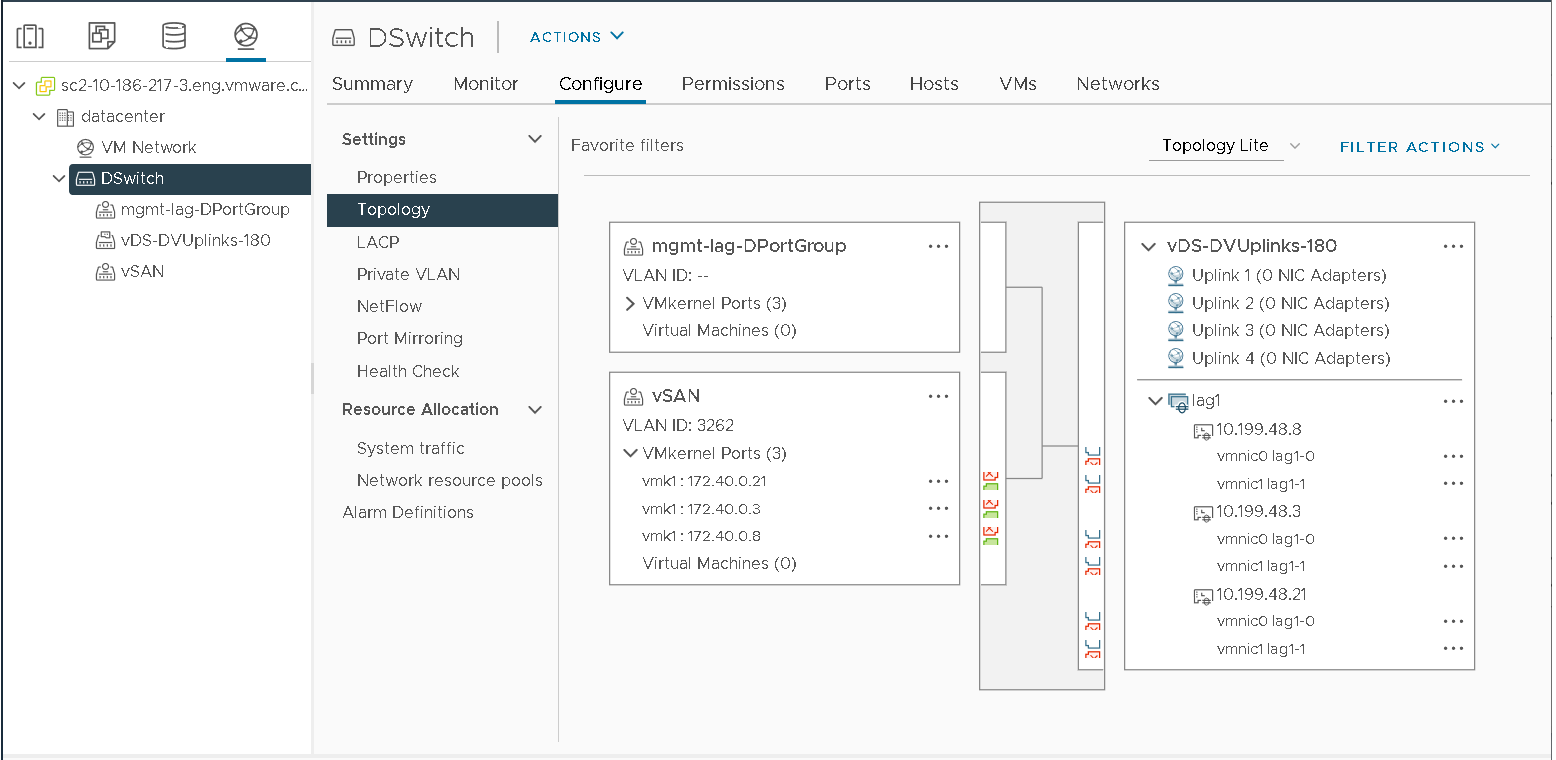The image size is (1556, 760).
Task: Click the DSwitch icon beside the page title
Action: [x=344, y=38]
